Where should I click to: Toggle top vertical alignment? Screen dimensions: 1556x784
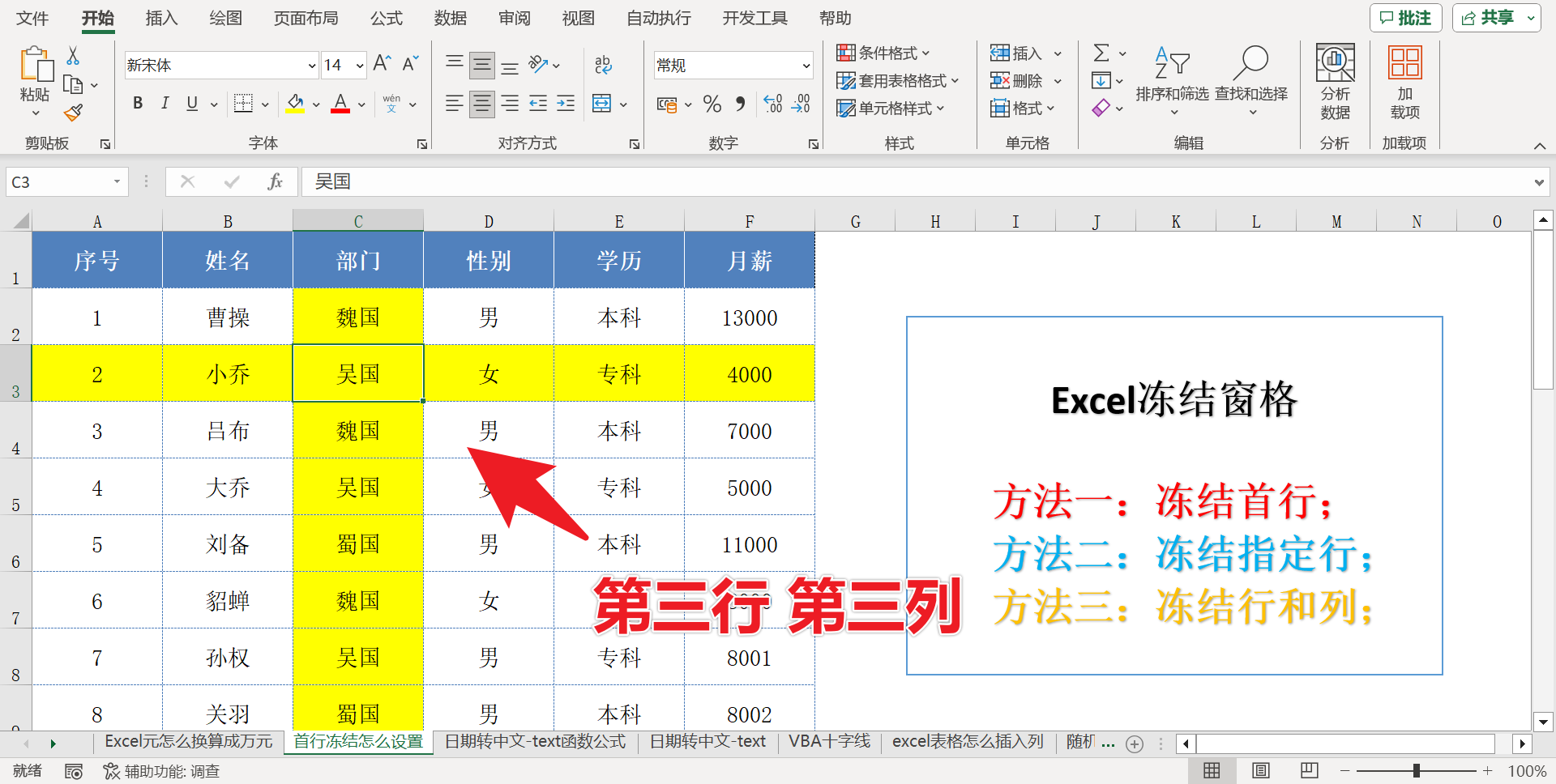455,64
